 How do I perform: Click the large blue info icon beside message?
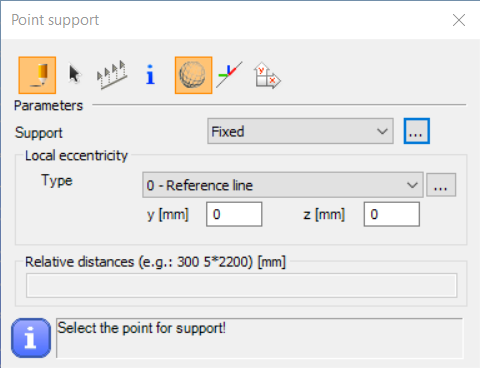31,338
